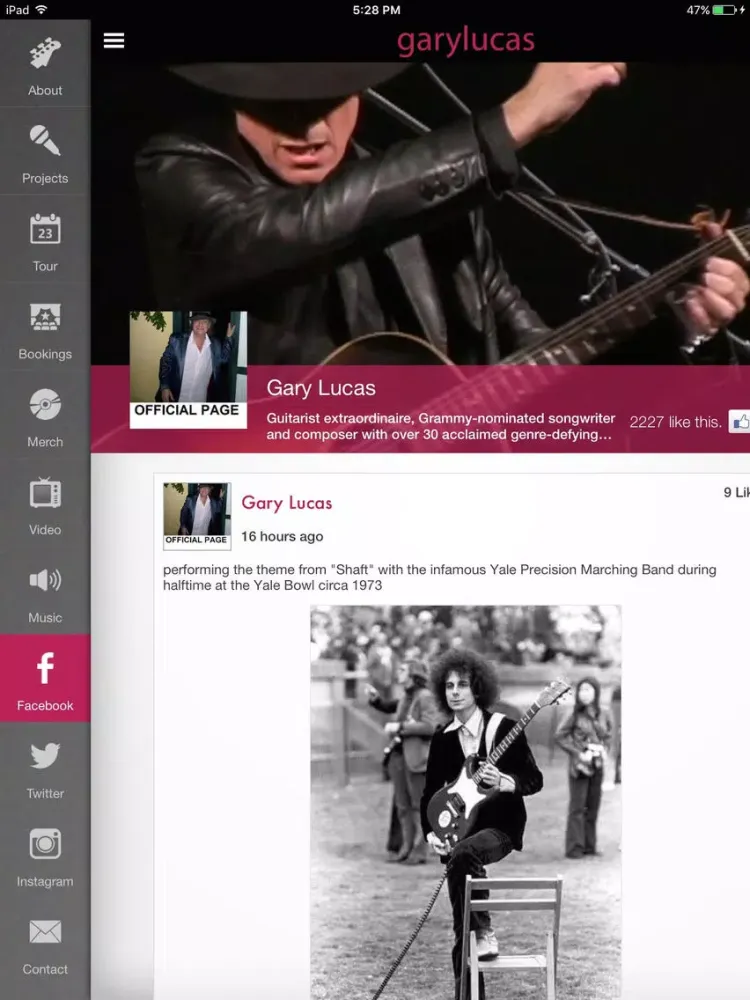Image resolution: width=750 pixels, height=1000 pixels.
Task: Tap the page description starting 'Guitarist extraordinaire'
Action: pos(441,427)
